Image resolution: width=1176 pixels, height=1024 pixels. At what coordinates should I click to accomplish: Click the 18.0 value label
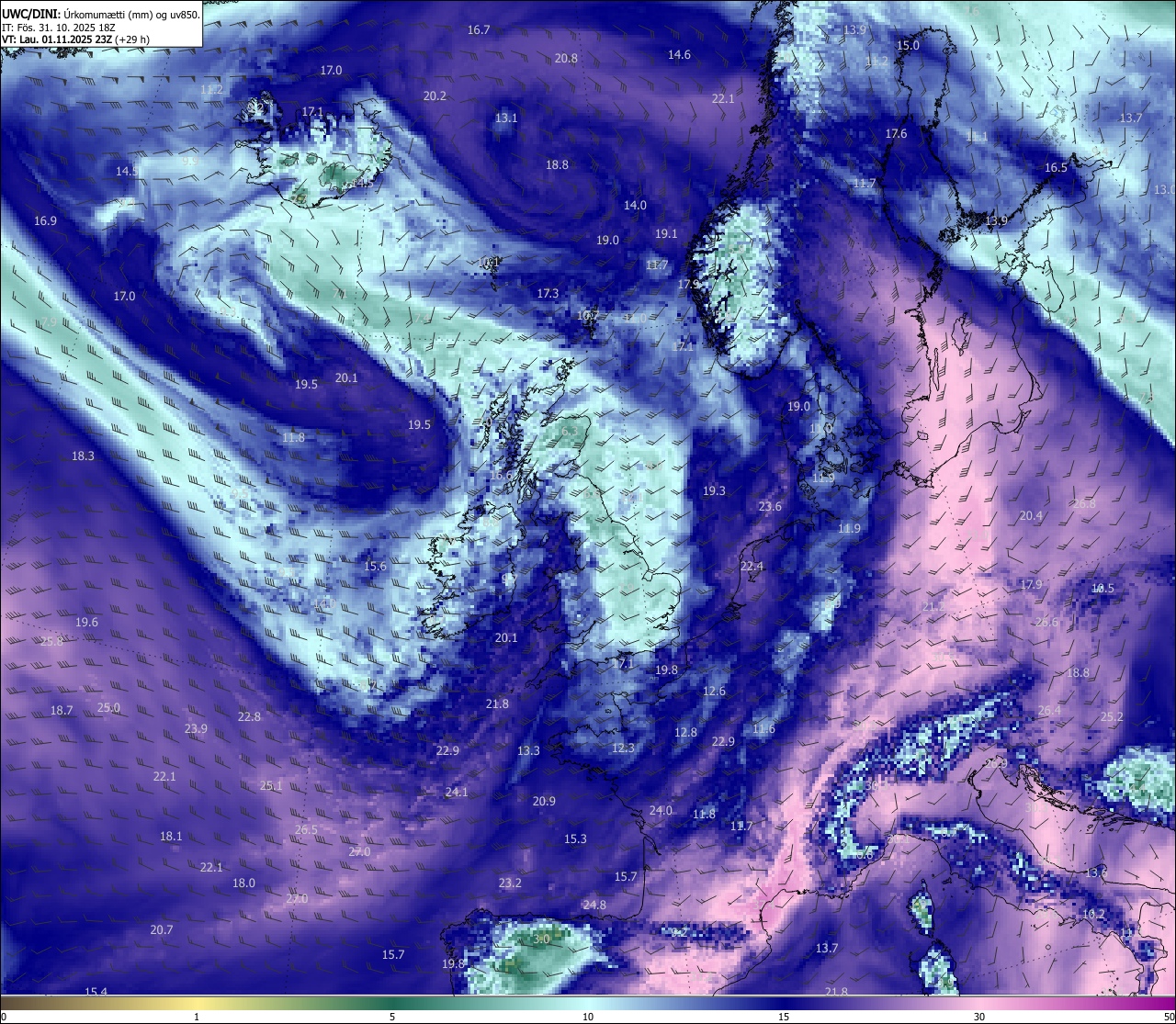coord(243,883)
